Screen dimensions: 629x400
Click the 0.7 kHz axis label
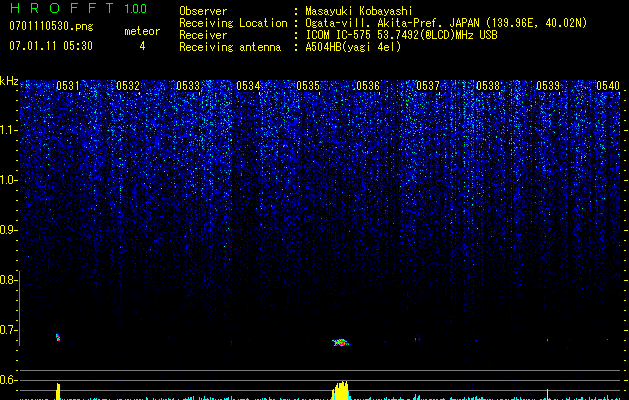click(x=8, y=330)
